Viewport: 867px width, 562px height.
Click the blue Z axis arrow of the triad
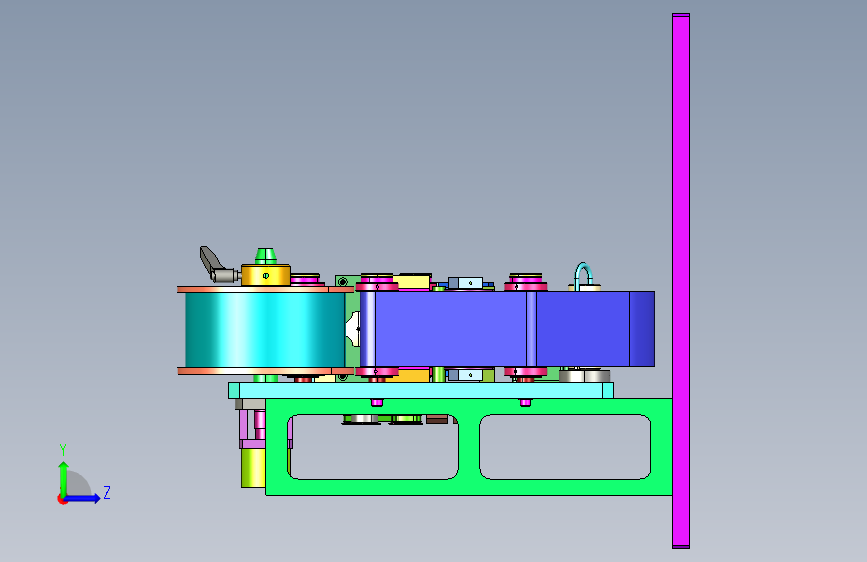tap(83, 498)
